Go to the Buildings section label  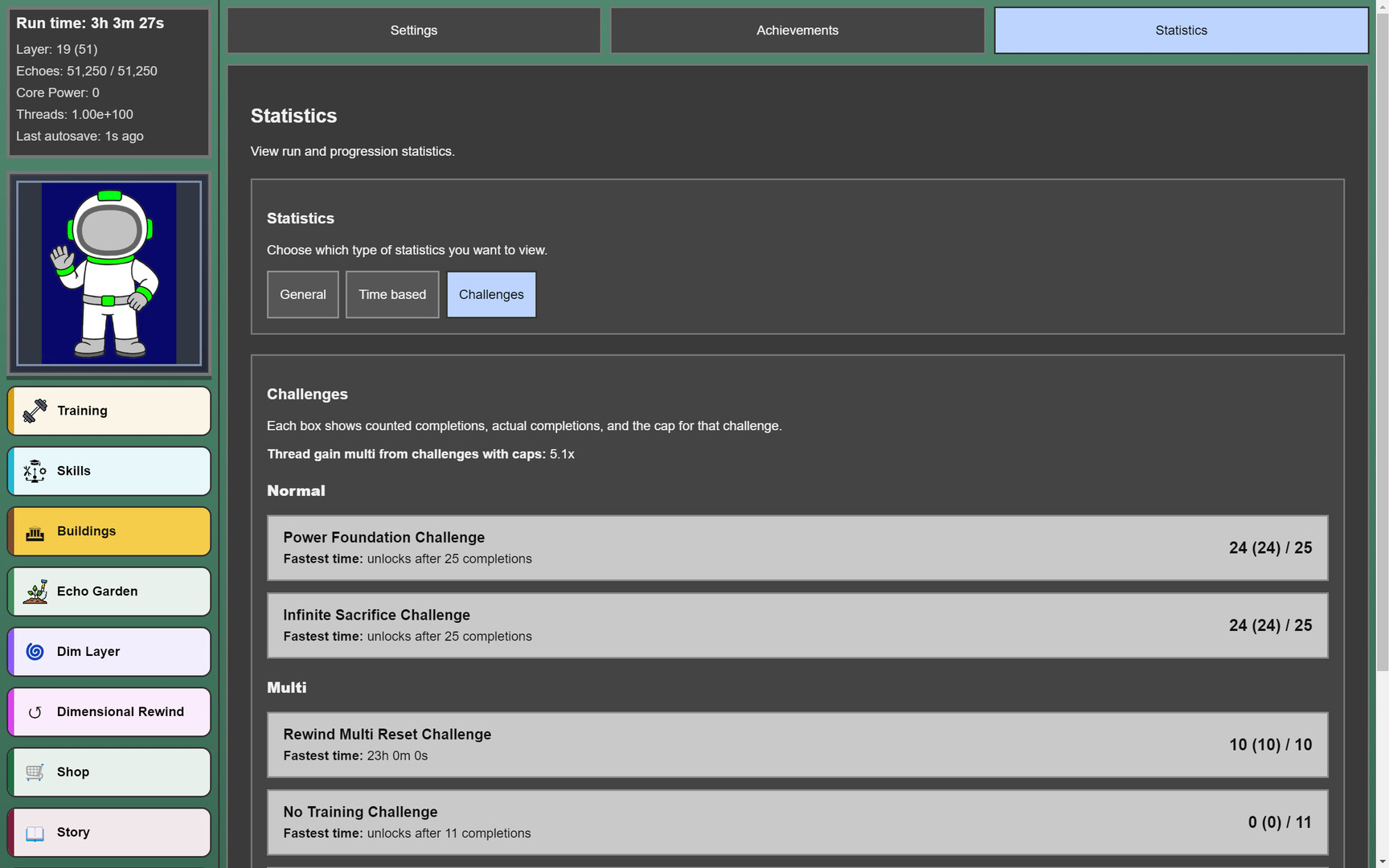point(87,531)
